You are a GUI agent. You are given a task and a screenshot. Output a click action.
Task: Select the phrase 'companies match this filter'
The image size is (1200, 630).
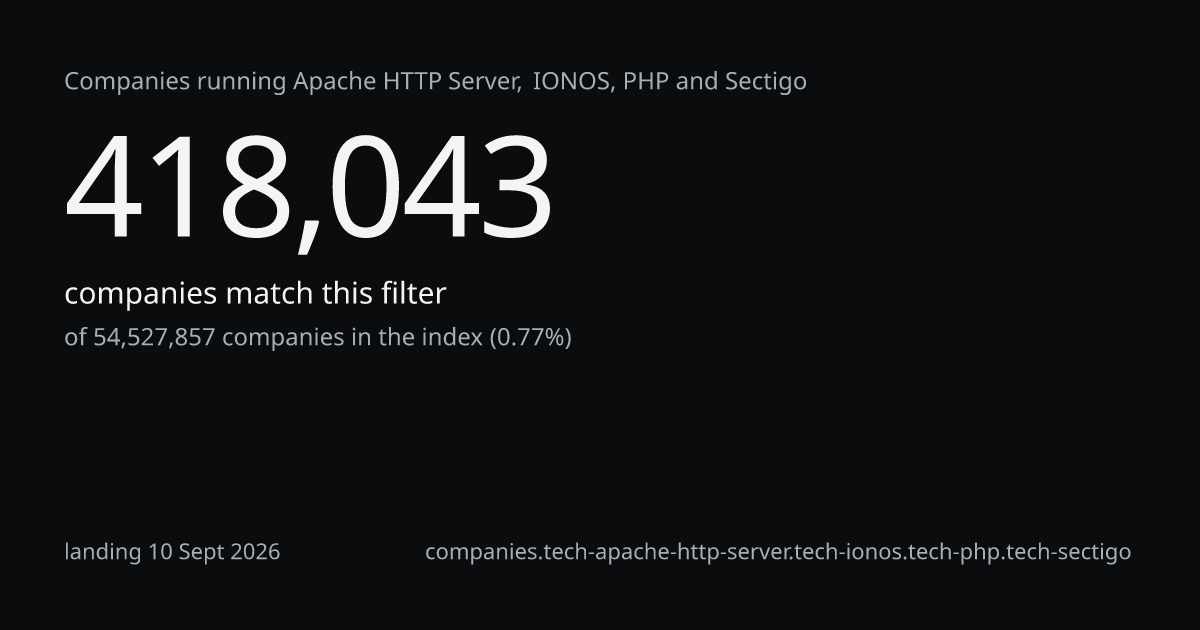[255, 294]
